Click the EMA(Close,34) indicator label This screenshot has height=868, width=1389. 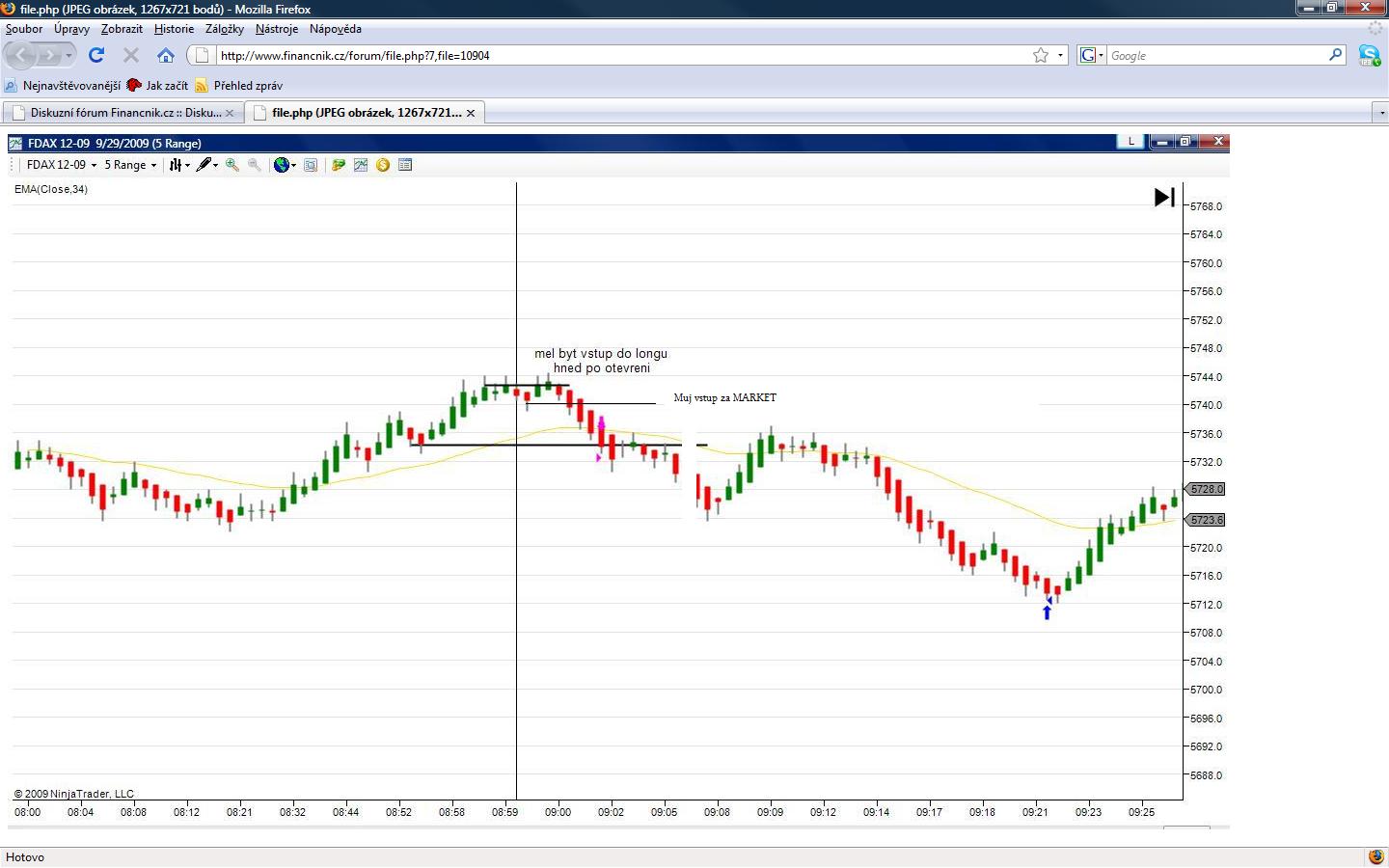pyautogui.click(x=51, y=189)
